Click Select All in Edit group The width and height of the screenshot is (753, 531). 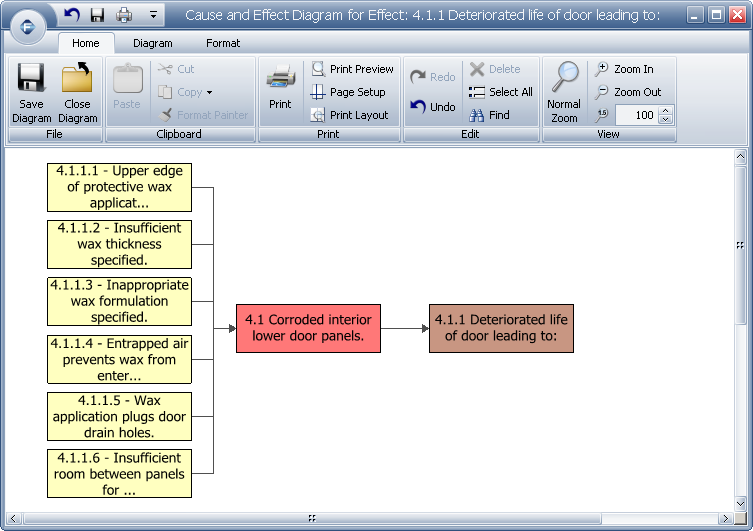[500, 92]
